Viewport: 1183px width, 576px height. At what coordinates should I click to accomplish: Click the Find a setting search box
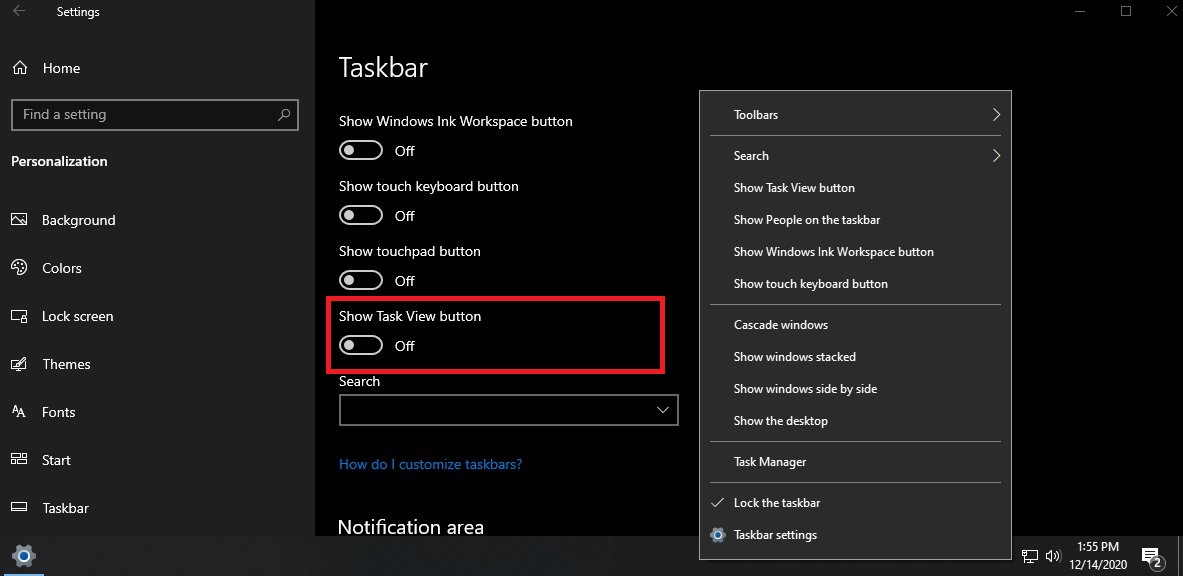[x=155, y=115]
